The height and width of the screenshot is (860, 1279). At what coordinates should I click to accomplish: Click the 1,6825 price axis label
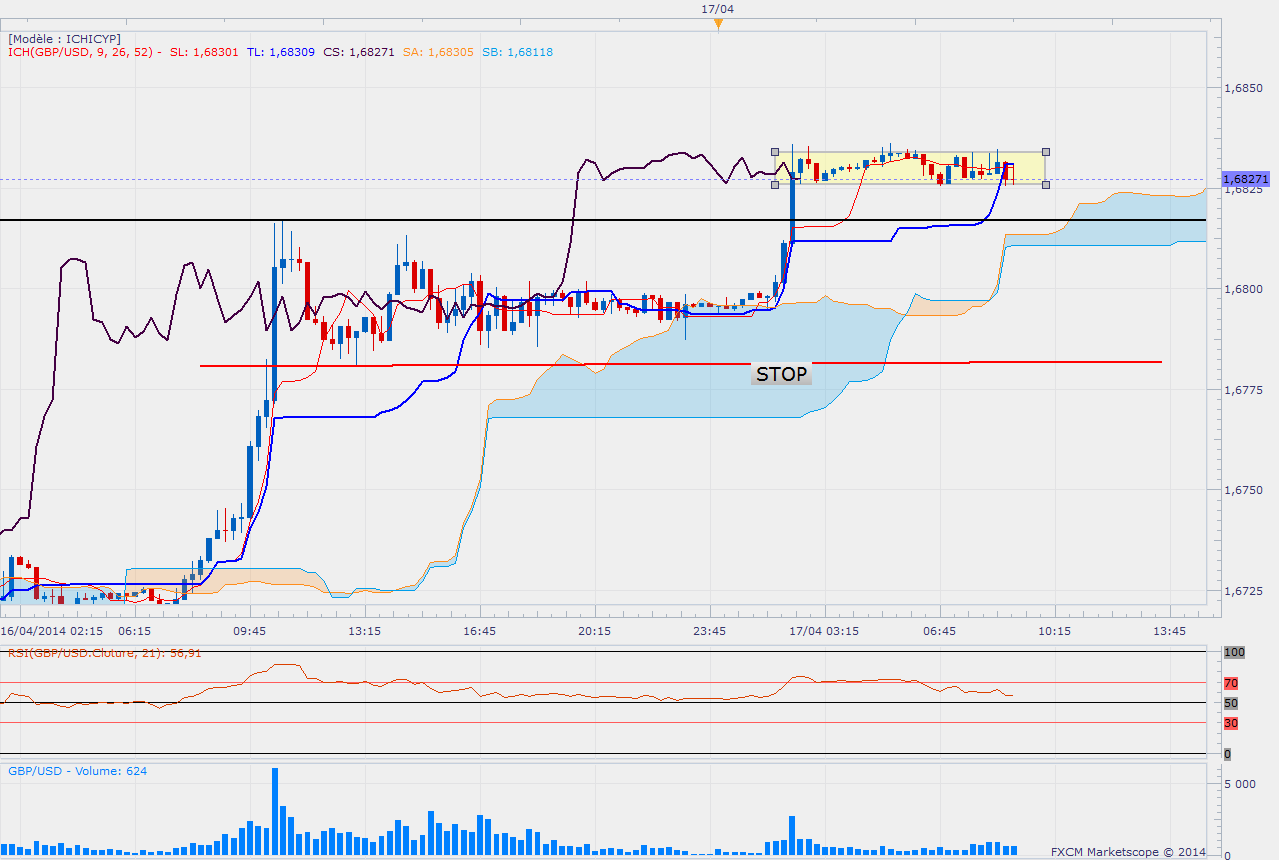pyautogui.click(x=1244, y=189)
